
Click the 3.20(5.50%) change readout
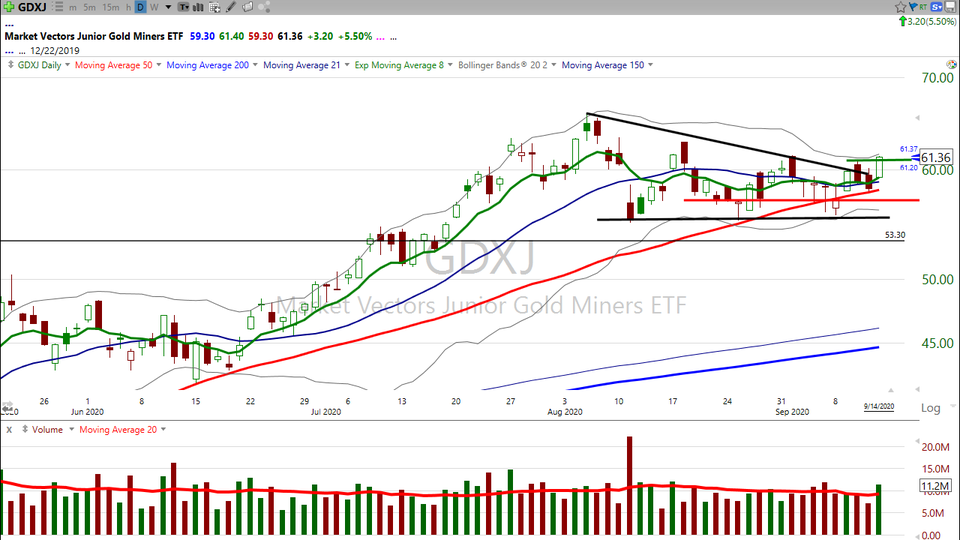click(931, 21)
